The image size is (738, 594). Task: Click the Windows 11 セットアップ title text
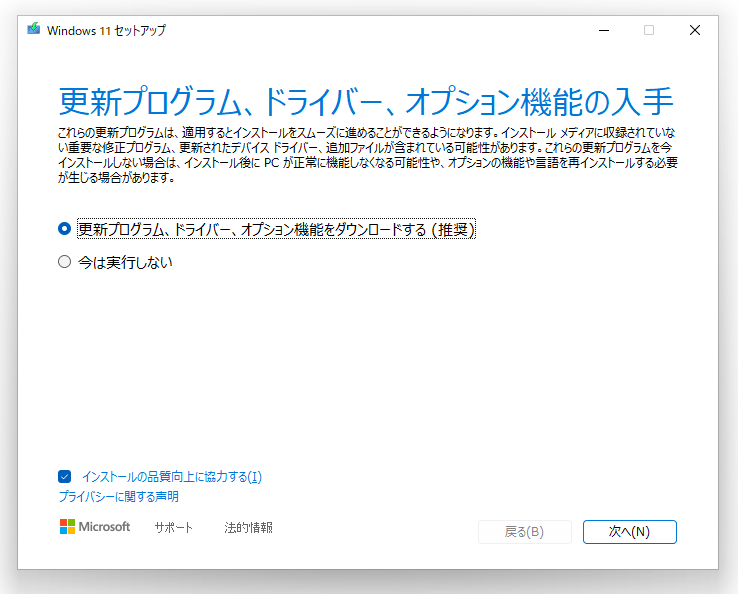(x=106, y=31)
